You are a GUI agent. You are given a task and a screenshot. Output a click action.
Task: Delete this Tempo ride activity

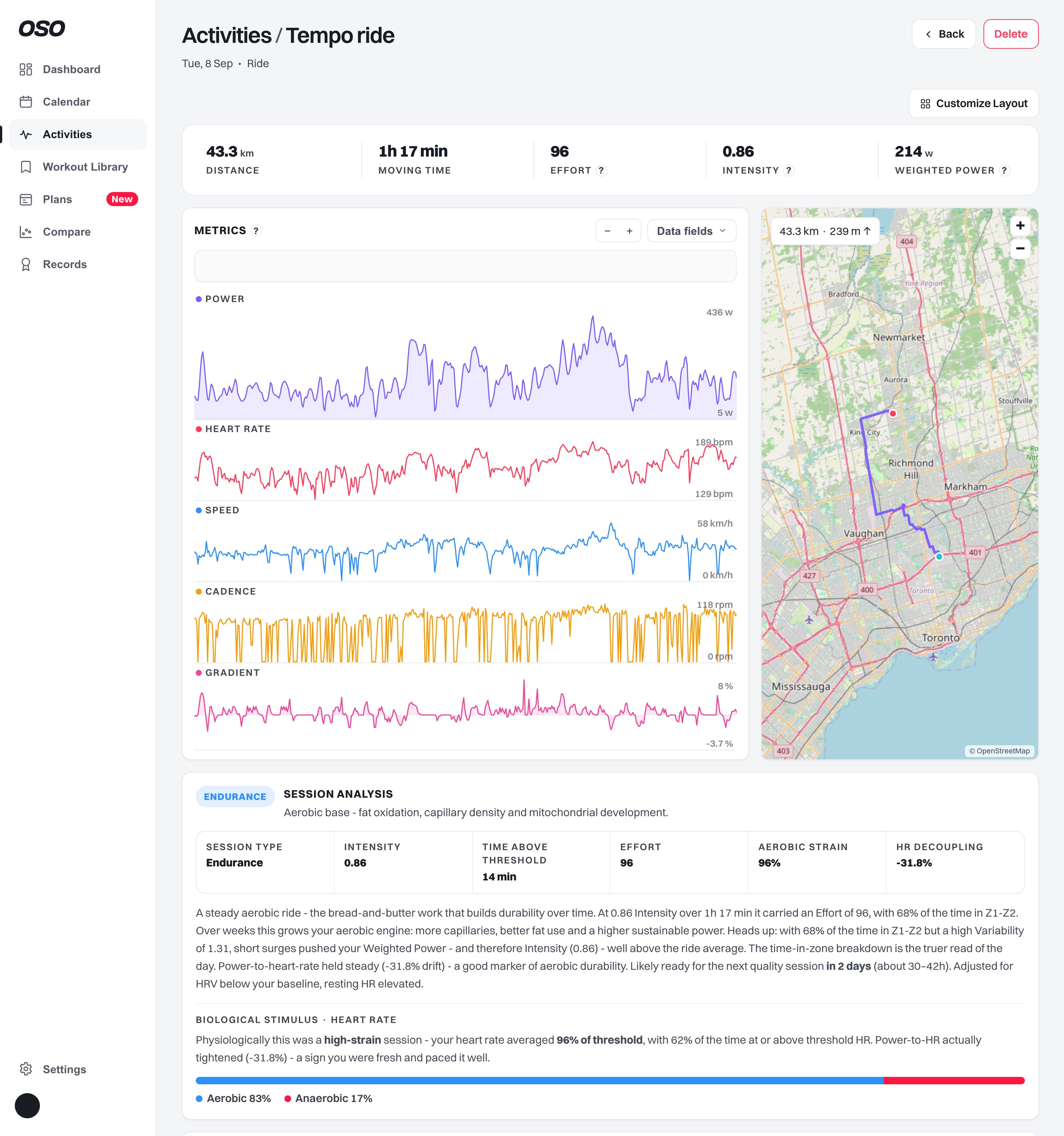[x=1010, y=34]
